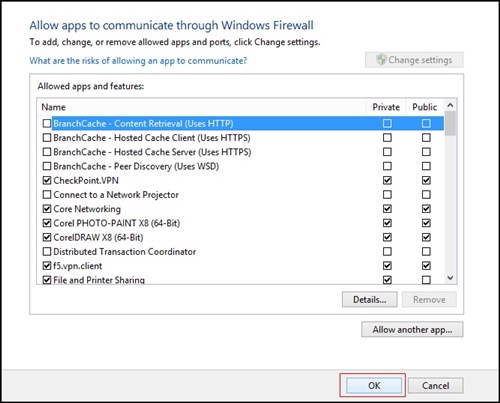500x403 pixels.
Task: Check Public for Distributed Transaction Coordinator
Action: pyautogui.click(x=426, y=251)
